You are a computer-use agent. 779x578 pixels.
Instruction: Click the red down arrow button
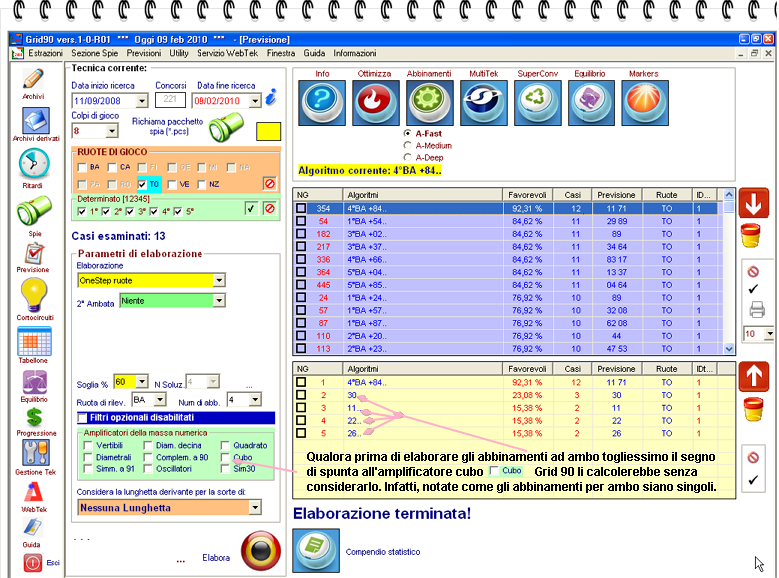coord(754,203)
